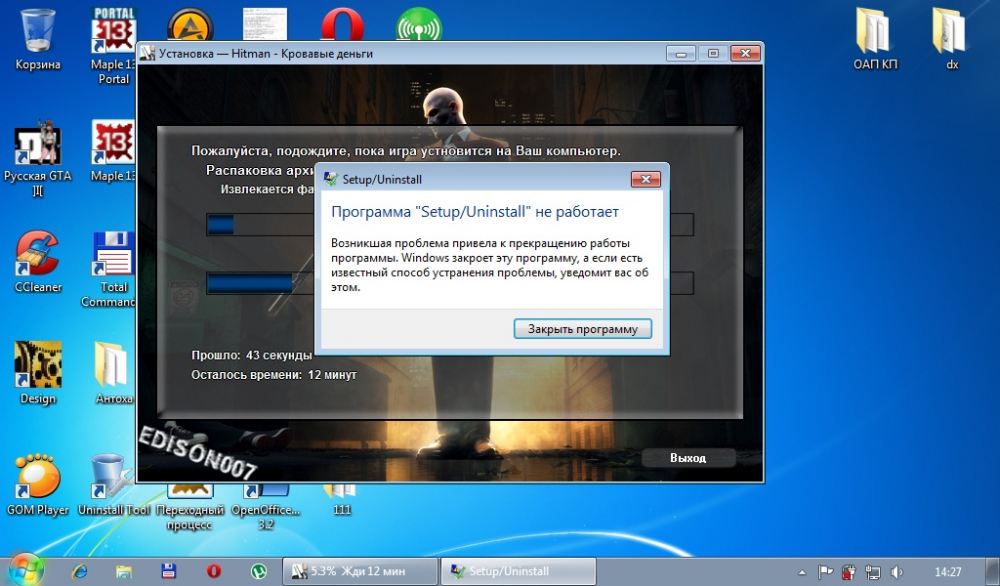Open the volume speaker tray icon
The width and height of the screenshot is (1000, 586).
click(x=896, y=572)
